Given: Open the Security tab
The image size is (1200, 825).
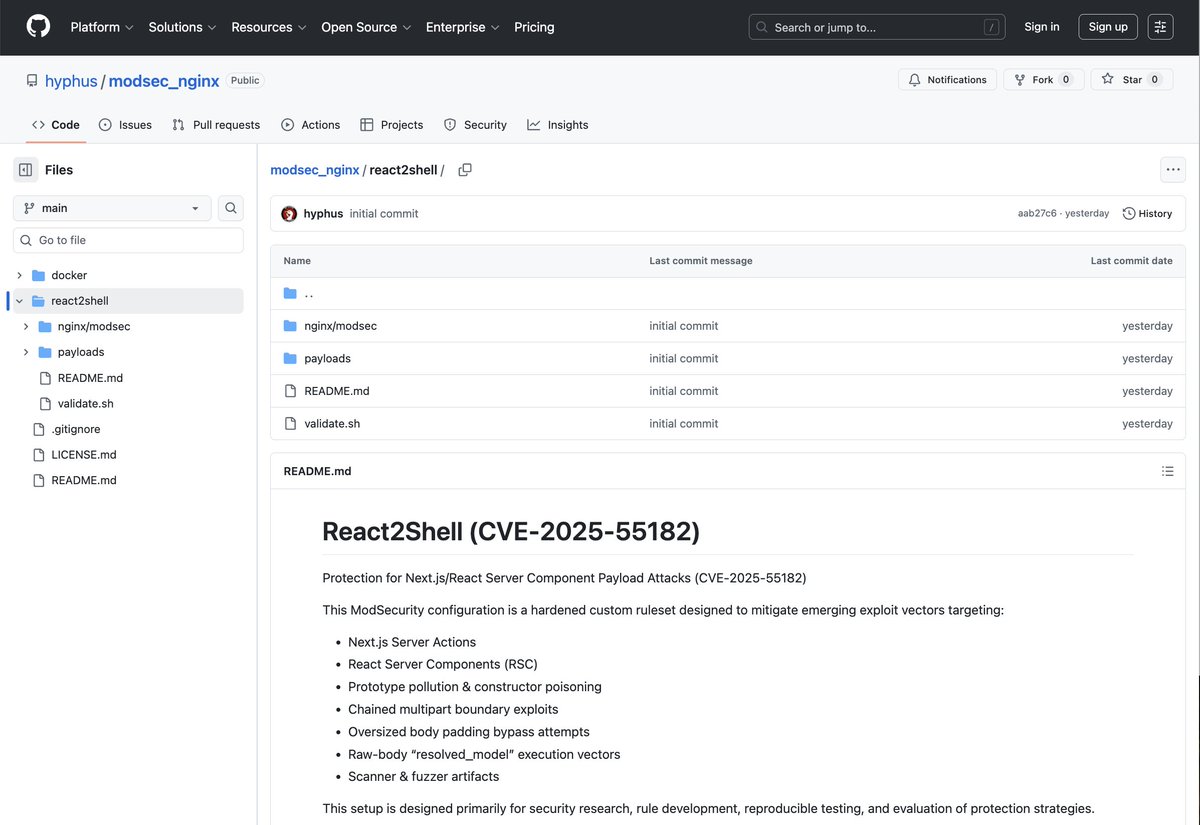Looking at the screenshot, I should [475, 124].
